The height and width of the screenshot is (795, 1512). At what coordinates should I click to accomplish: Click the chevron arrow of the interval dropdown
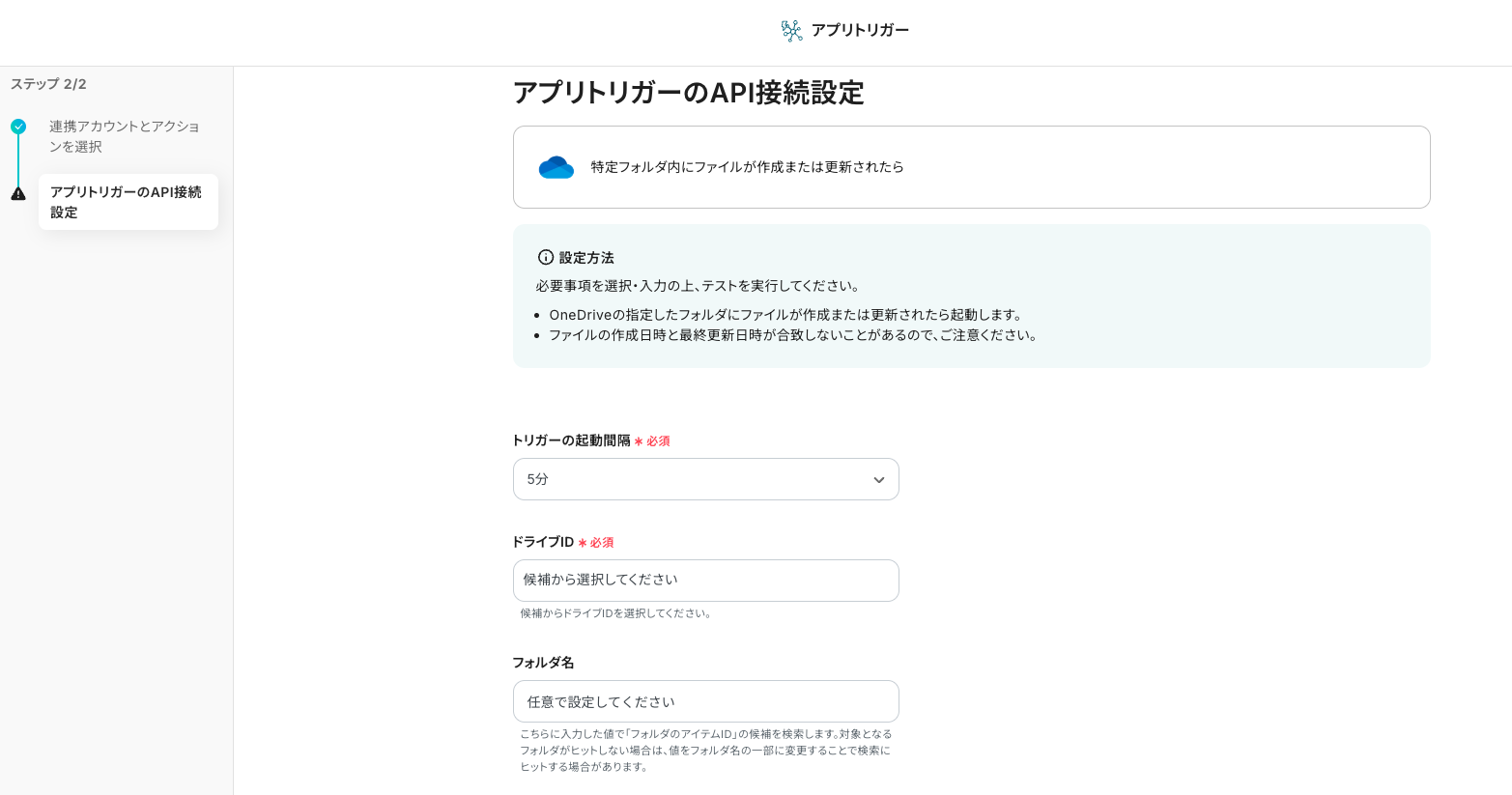(878, 480)
